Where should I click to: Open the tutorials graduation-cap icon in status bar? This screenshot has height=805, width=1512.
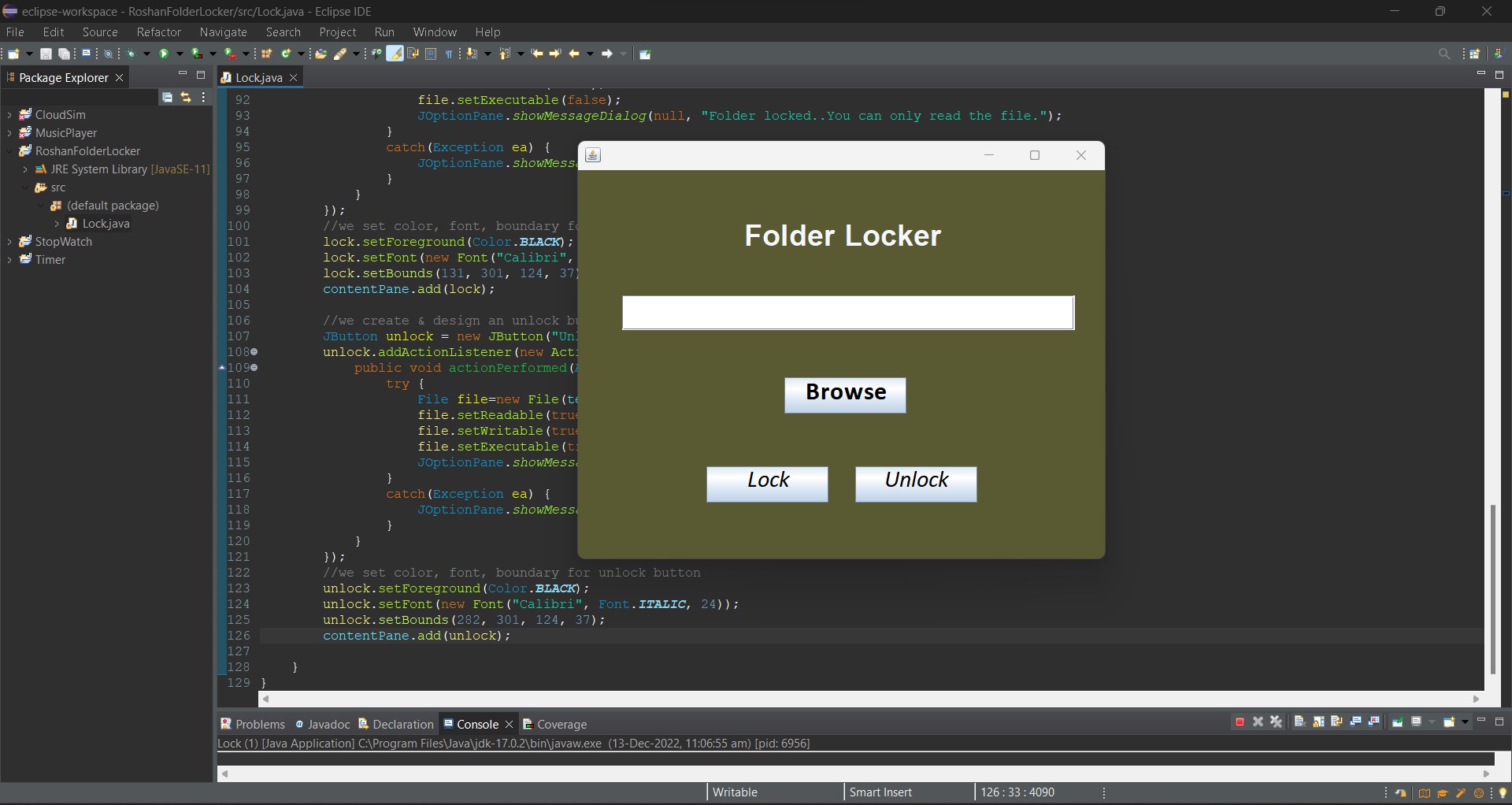pos(1443,793)
